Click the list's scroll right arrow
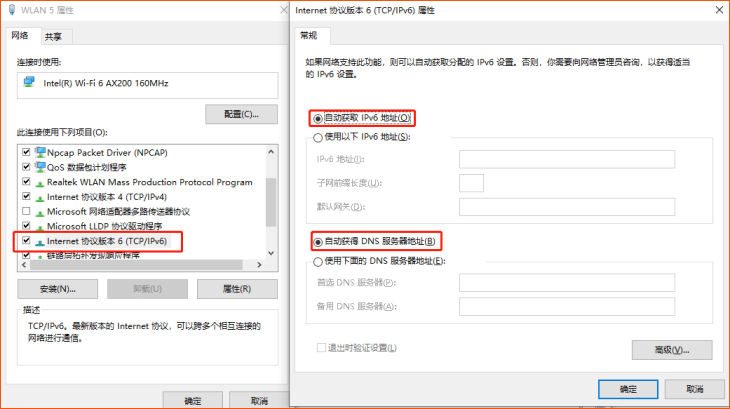The width and height of the screenshot is (730, 409). [259, 265]
